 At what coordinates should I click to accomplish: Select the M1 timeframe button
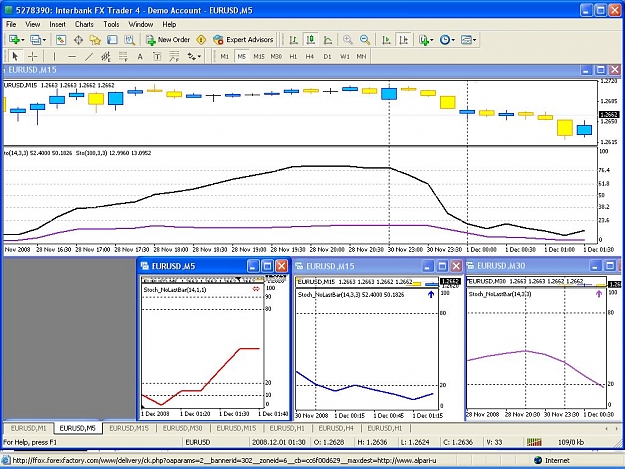coord(225,57)
